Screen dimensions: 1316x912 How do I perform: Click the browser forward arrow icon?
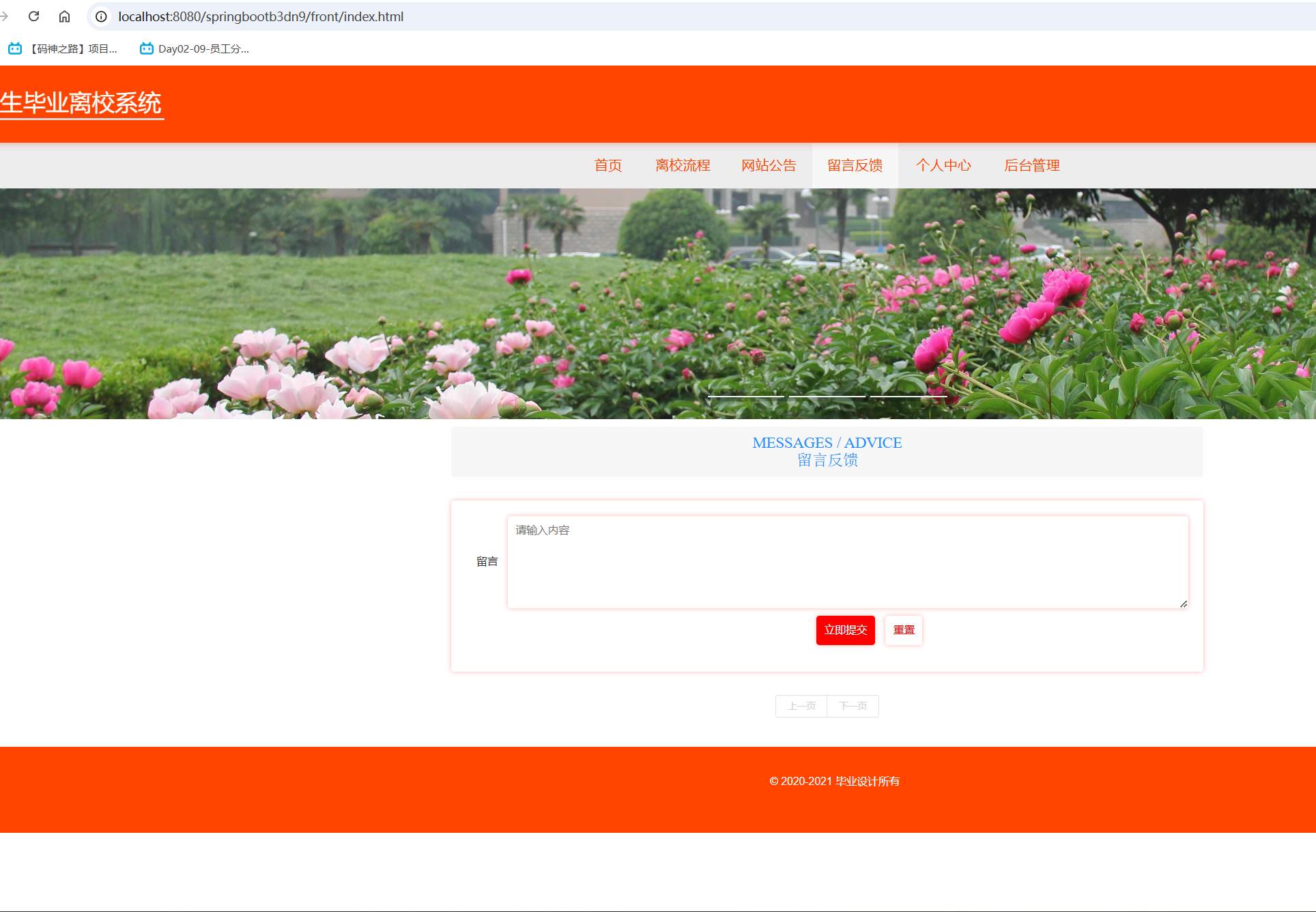click(4, 16)
